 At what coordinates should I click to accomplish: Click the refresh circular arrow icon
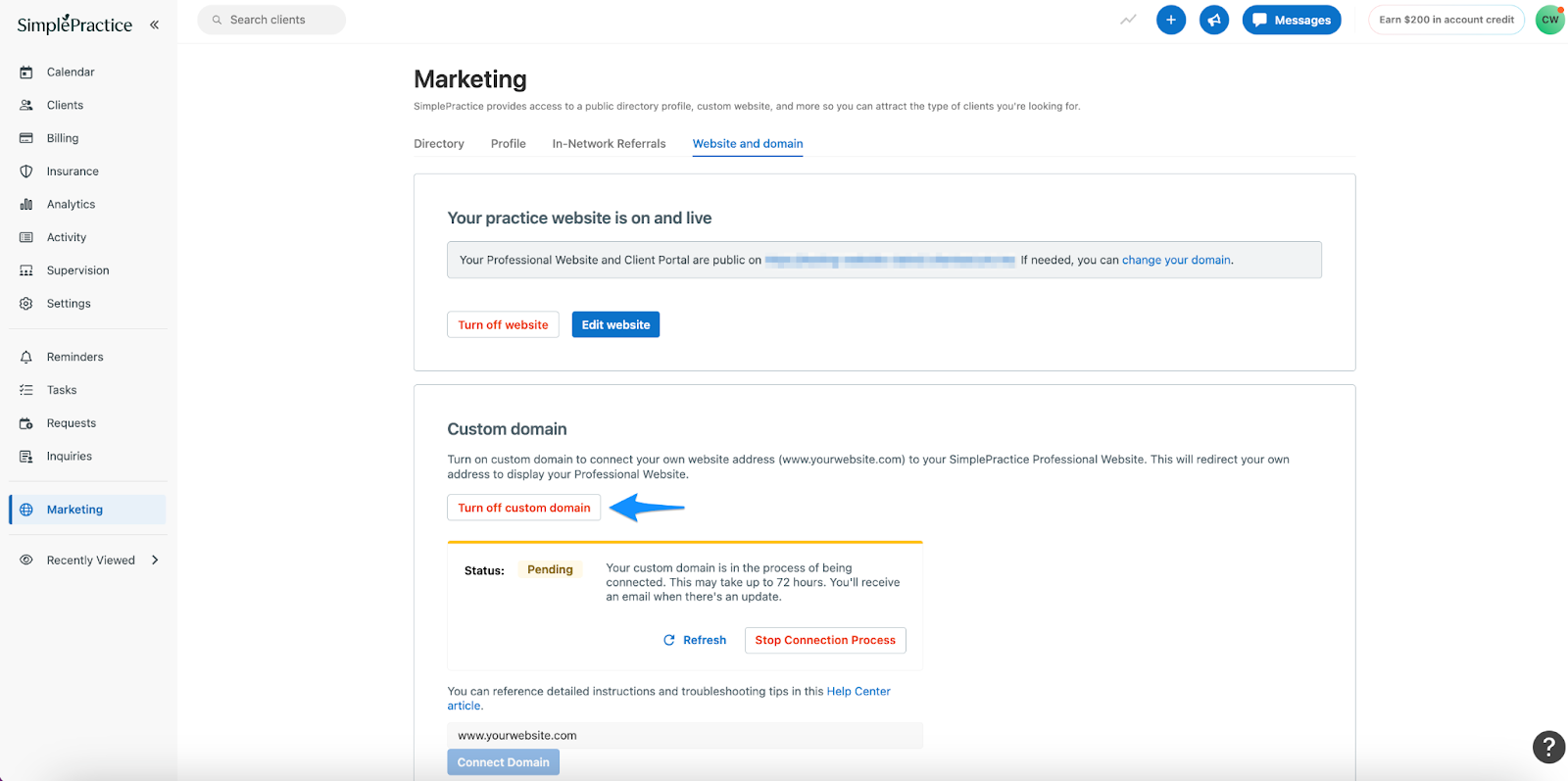669,640
